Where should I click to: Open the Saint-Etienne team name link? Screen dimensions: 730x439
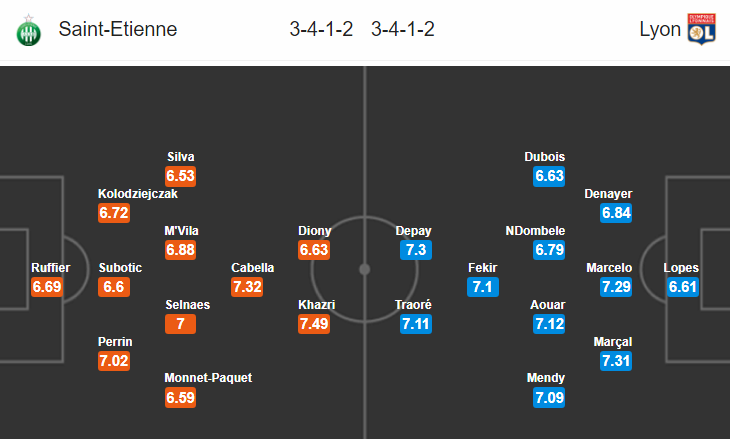click(x=118, y=29)
